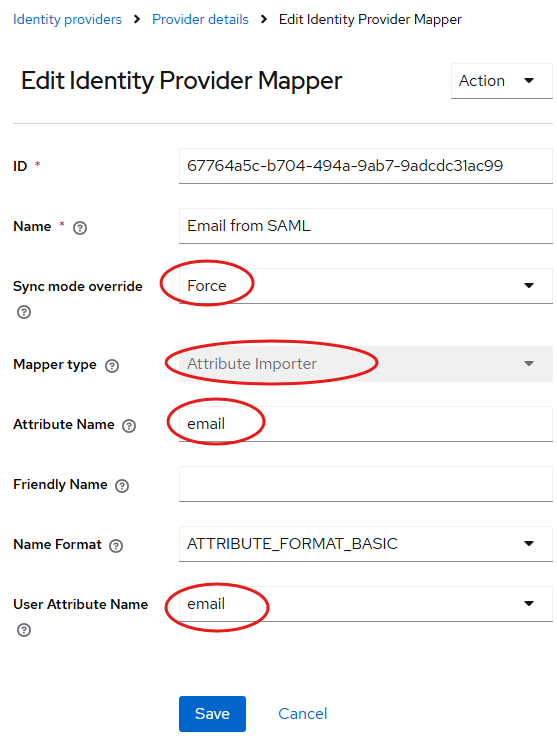
Task: Open the Action dropdown menu
Action: coord(501,81)
